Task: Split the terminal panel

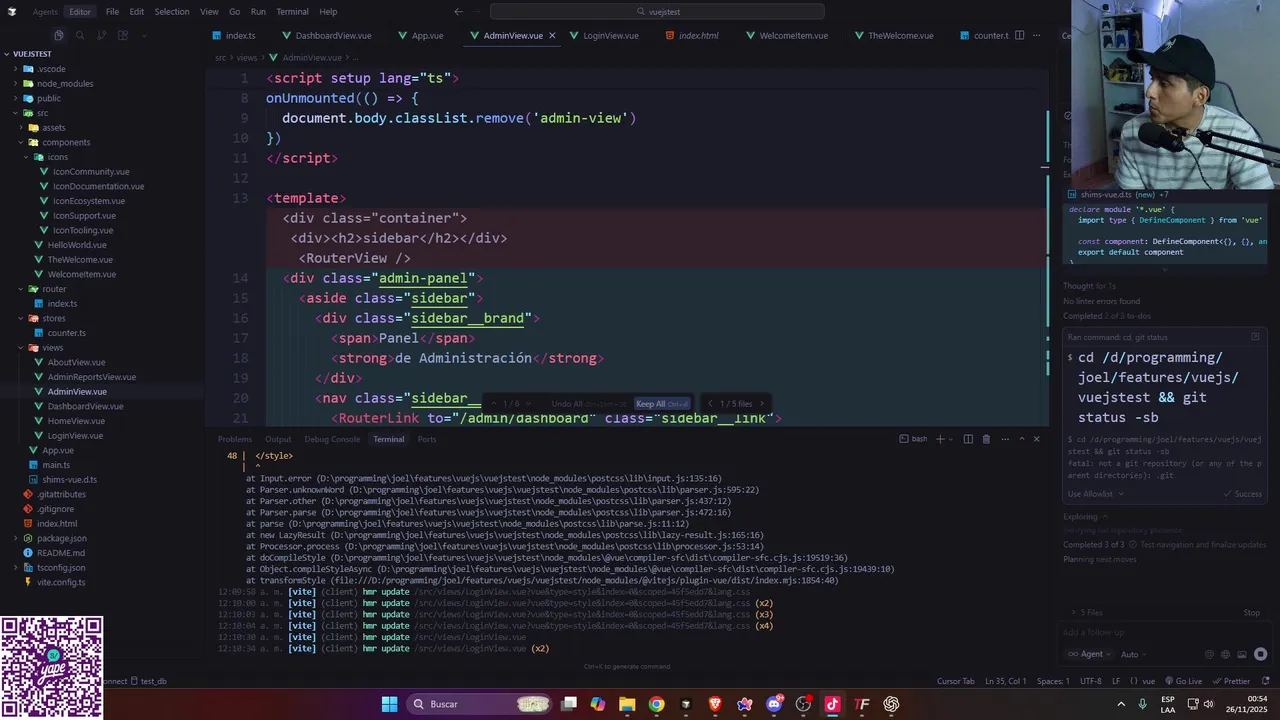Action: 968,439
